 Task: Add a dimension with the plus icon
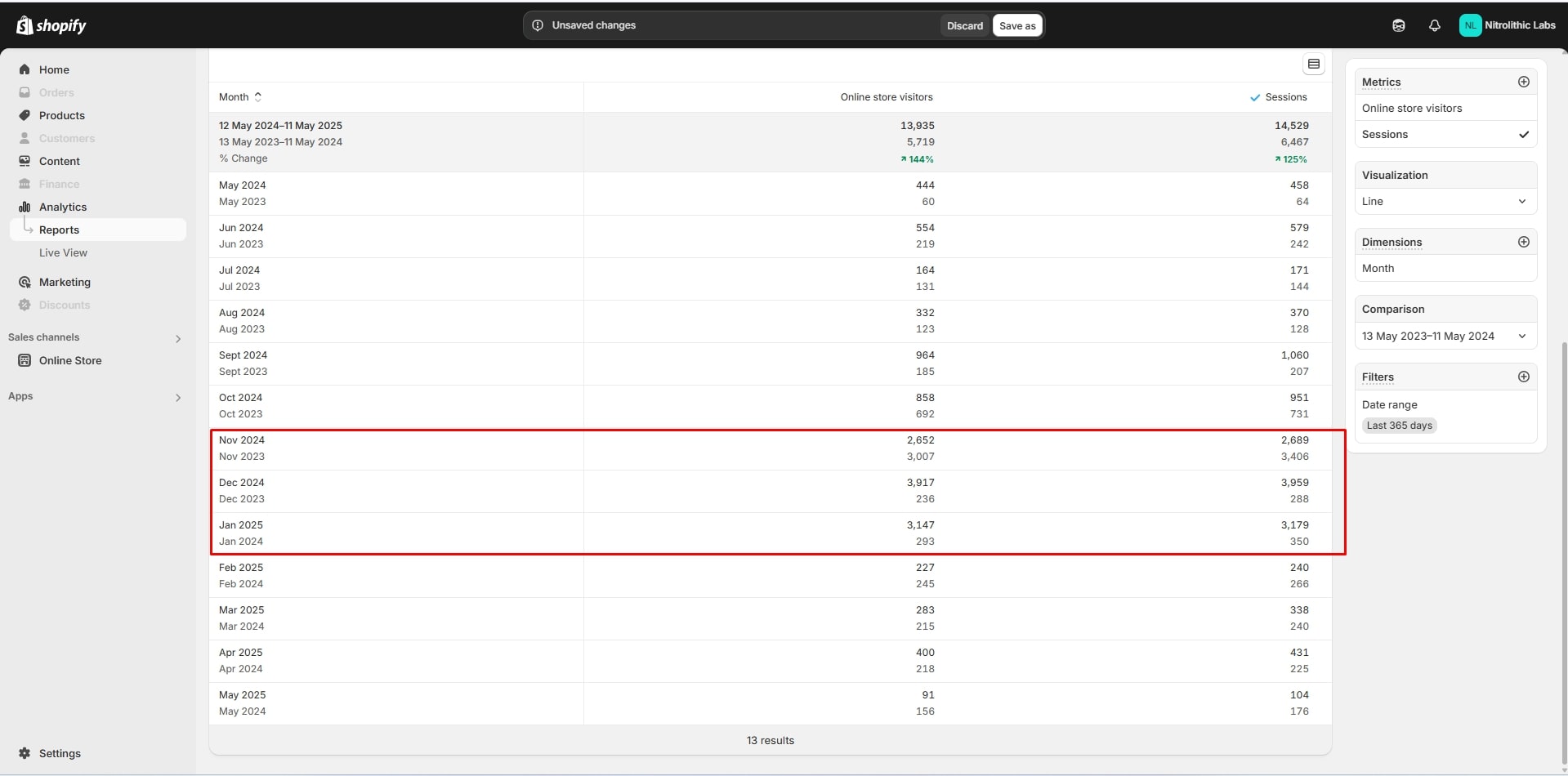pyautogui.click(x=1523, y=242)
